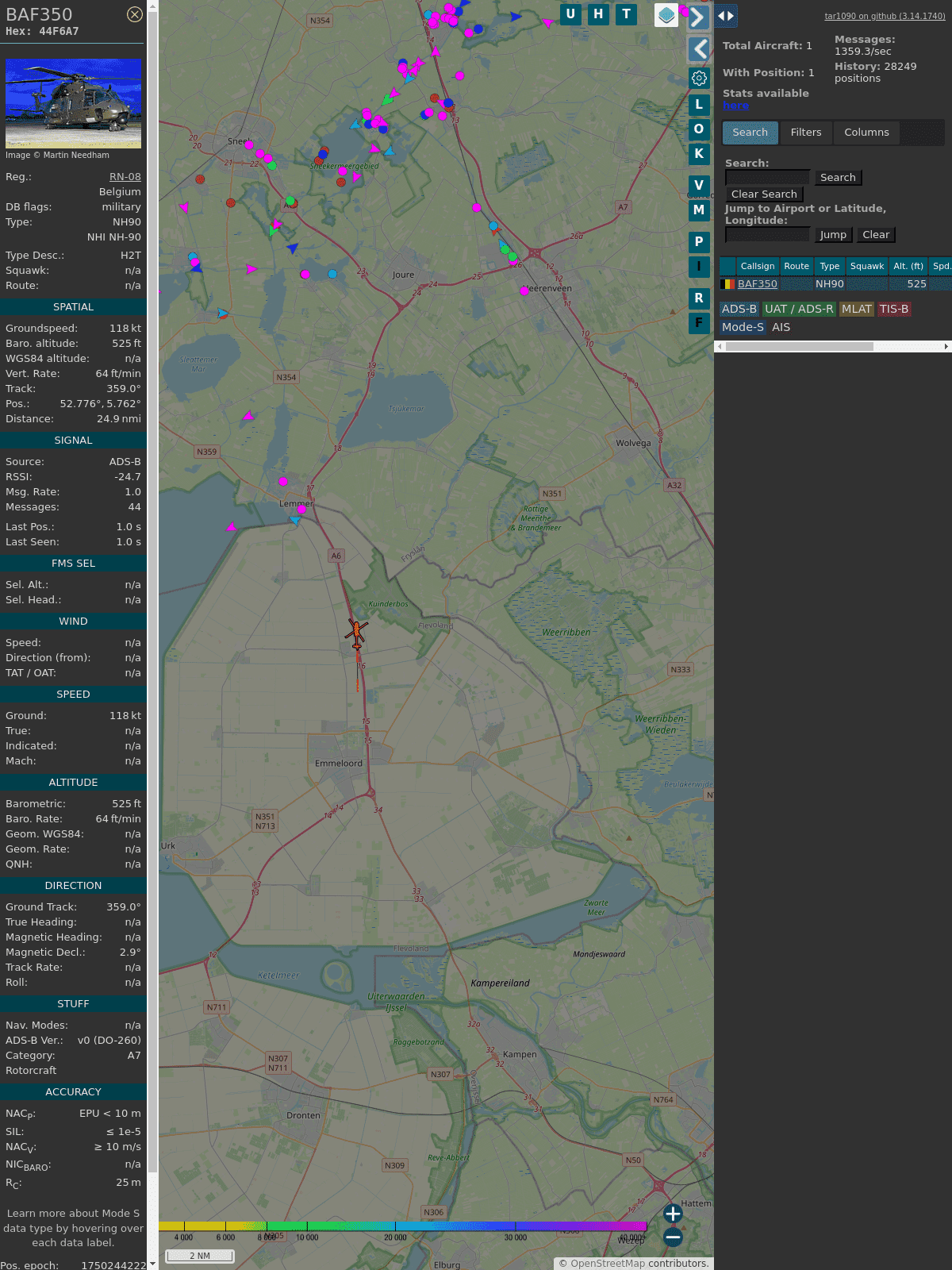Open the RN-08 registration link
The image size is (952, 1270).
[x=125, y=177]
